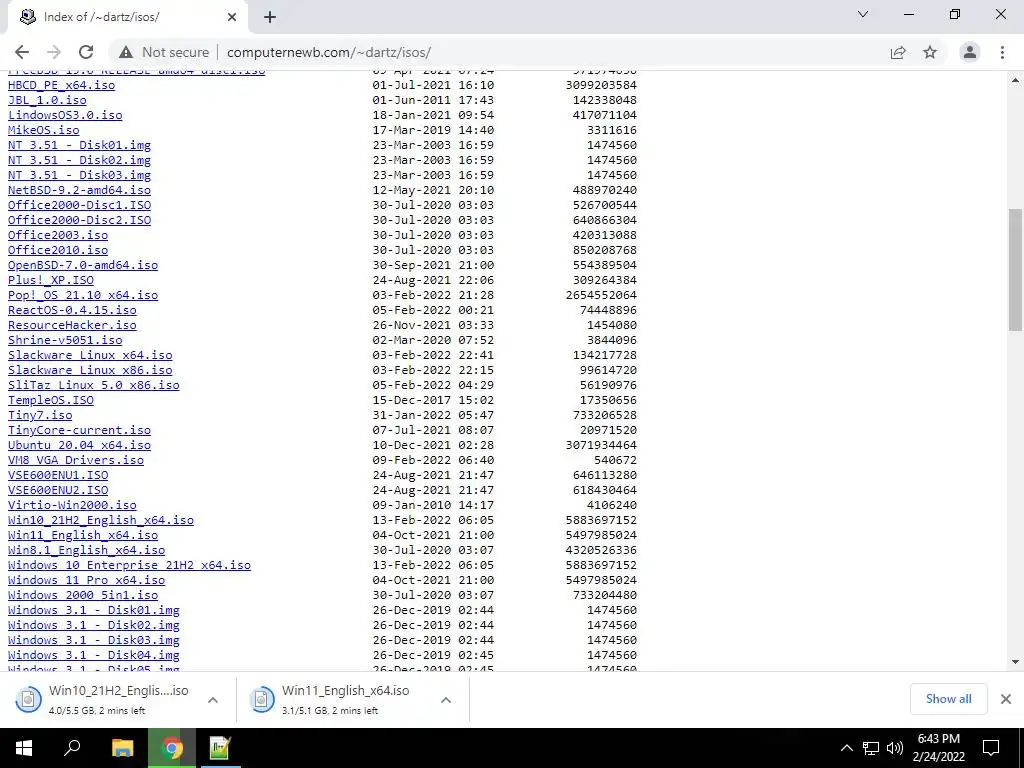View the Not secure site warning

(164, 52)
